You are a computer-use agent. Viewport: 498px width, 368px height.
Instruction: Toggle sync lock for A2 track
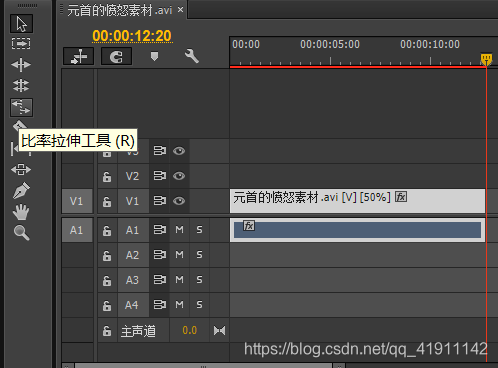click(x=160, y=255)
